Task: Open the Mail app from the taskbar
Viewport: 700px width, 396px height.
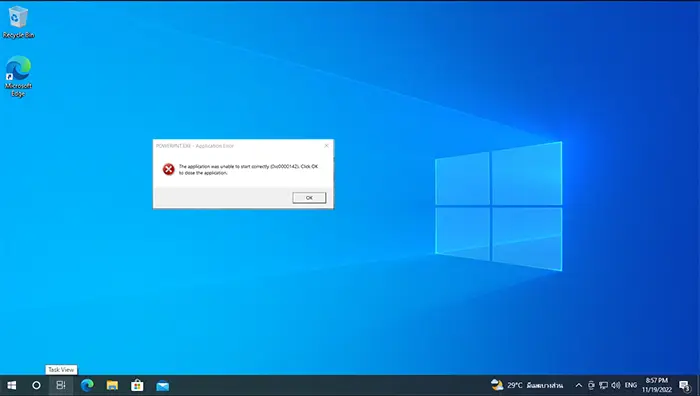Action: (162, 385)
